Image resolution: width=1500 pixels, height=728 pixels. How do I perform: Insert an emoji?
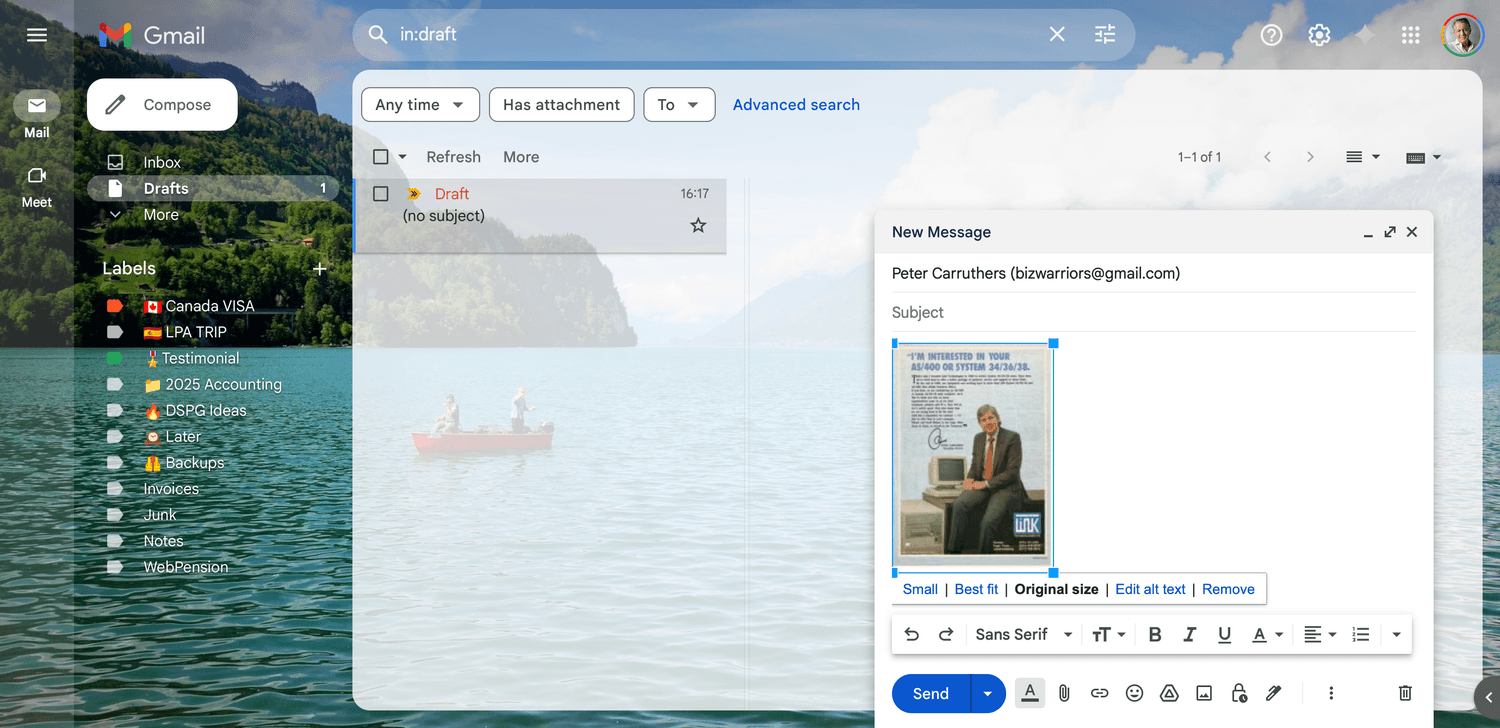pos(1134,693)
